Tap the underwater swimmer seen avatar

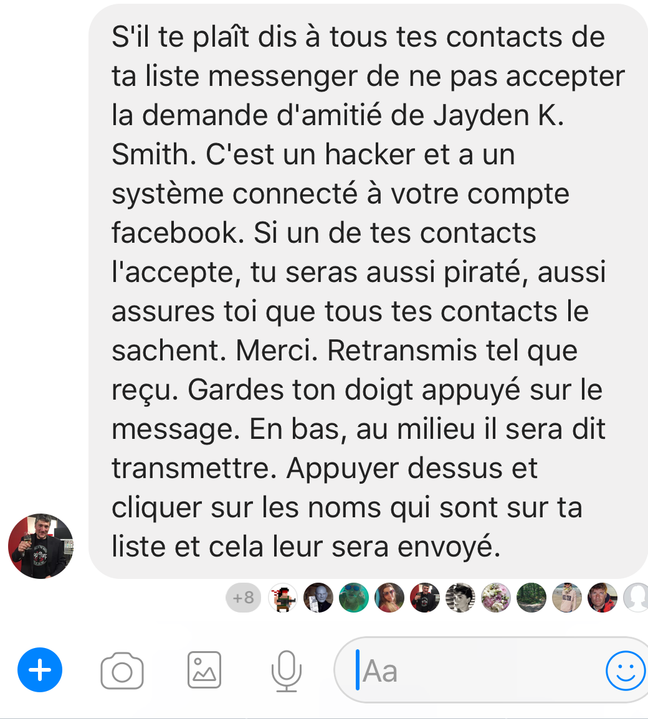[354, 597]
